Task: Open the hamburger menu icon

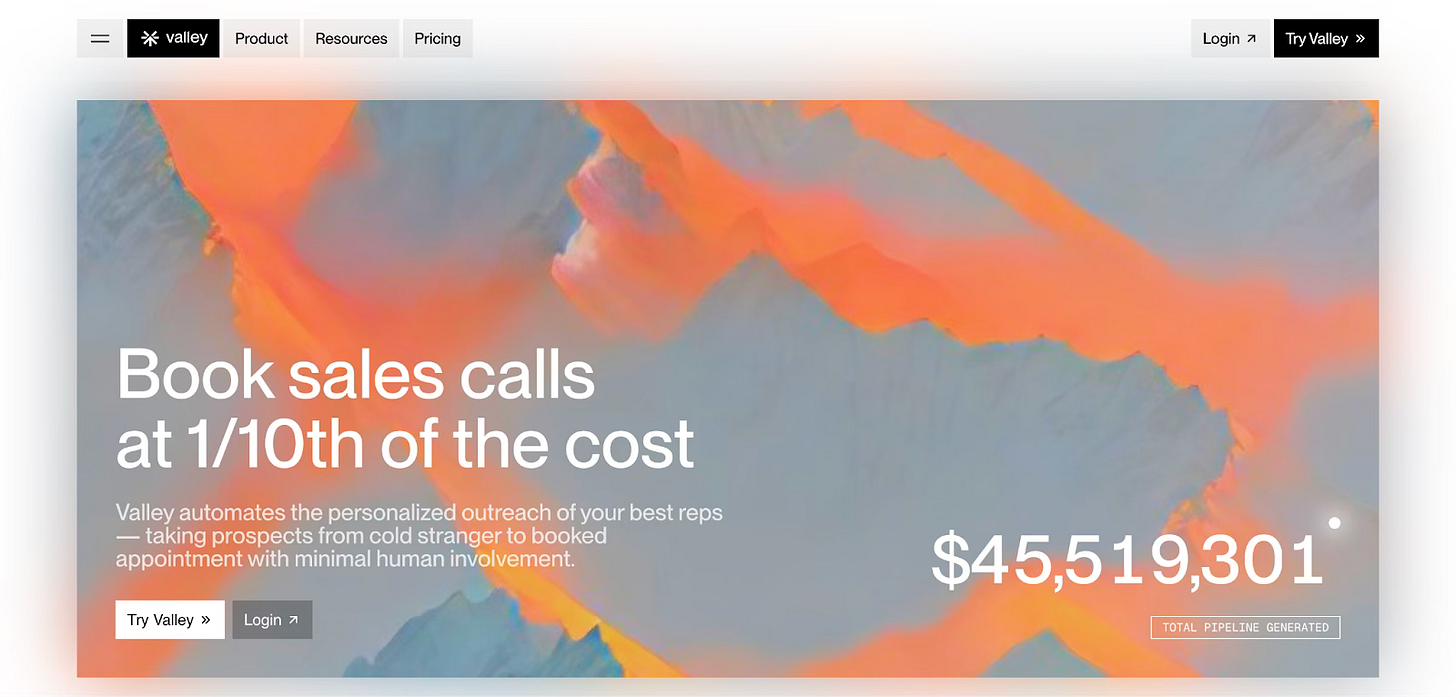Action: click(100, 38)
